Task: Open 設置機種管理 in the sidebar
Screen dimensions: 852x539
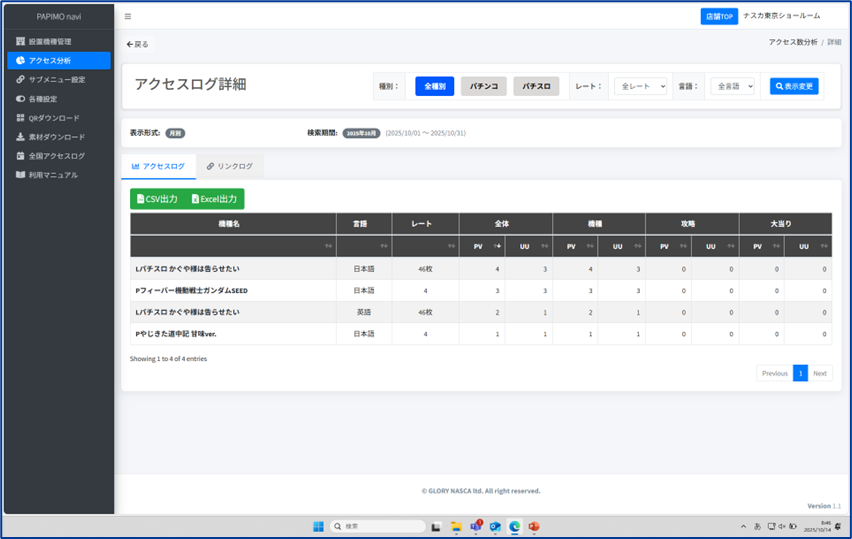Action: point(49,42)
